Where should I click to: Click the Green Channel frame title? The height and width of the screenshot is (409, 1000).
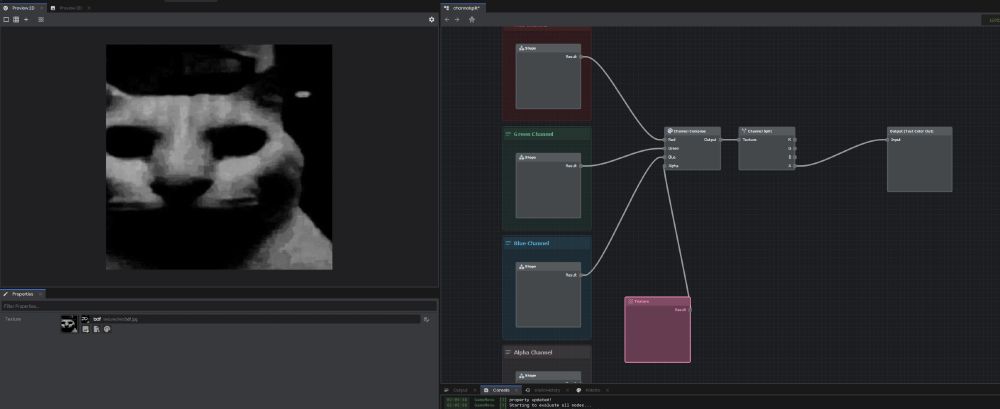(533, 134)
